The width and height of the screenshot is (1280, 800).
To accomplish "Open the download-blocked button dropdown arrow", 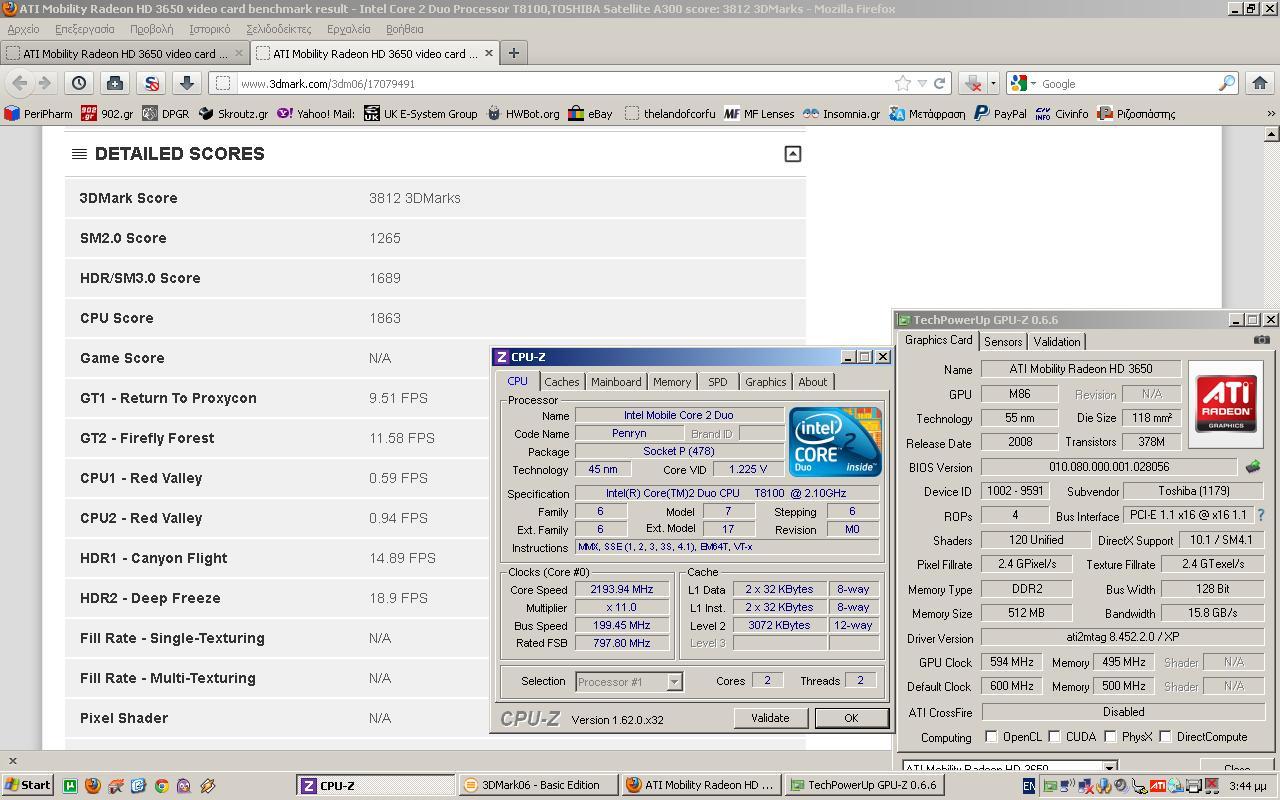I will pos(993,84).
